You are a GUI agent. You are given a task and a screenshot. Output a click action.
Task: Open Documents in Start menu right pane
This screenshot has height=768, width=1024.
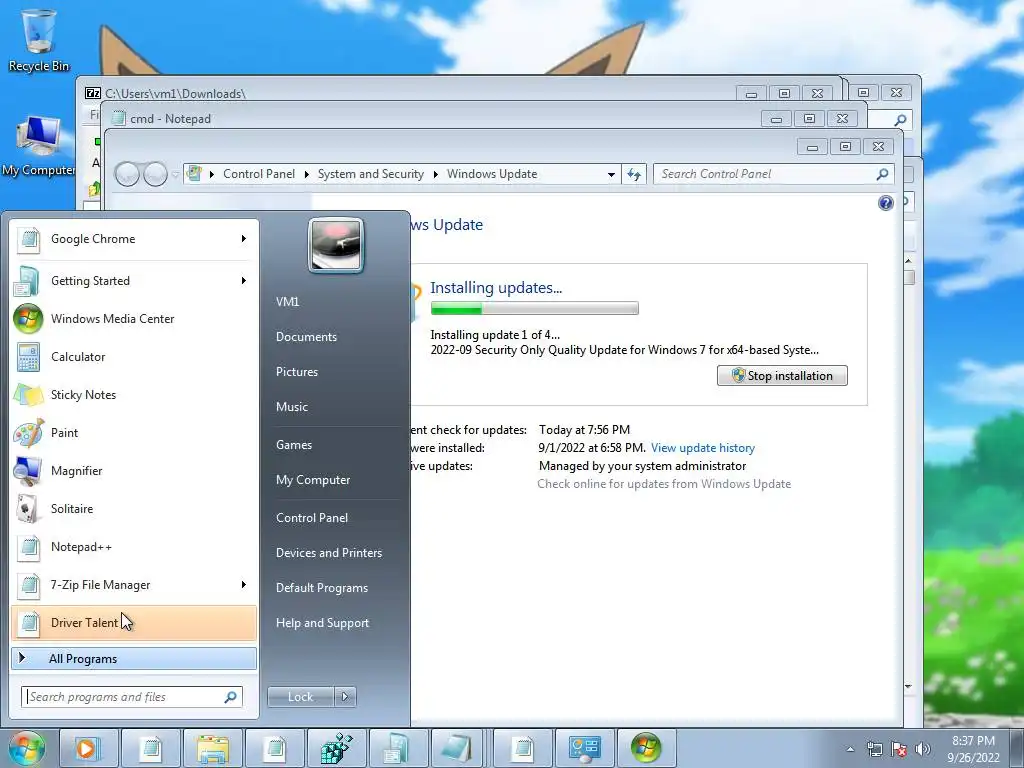[306, 337]
